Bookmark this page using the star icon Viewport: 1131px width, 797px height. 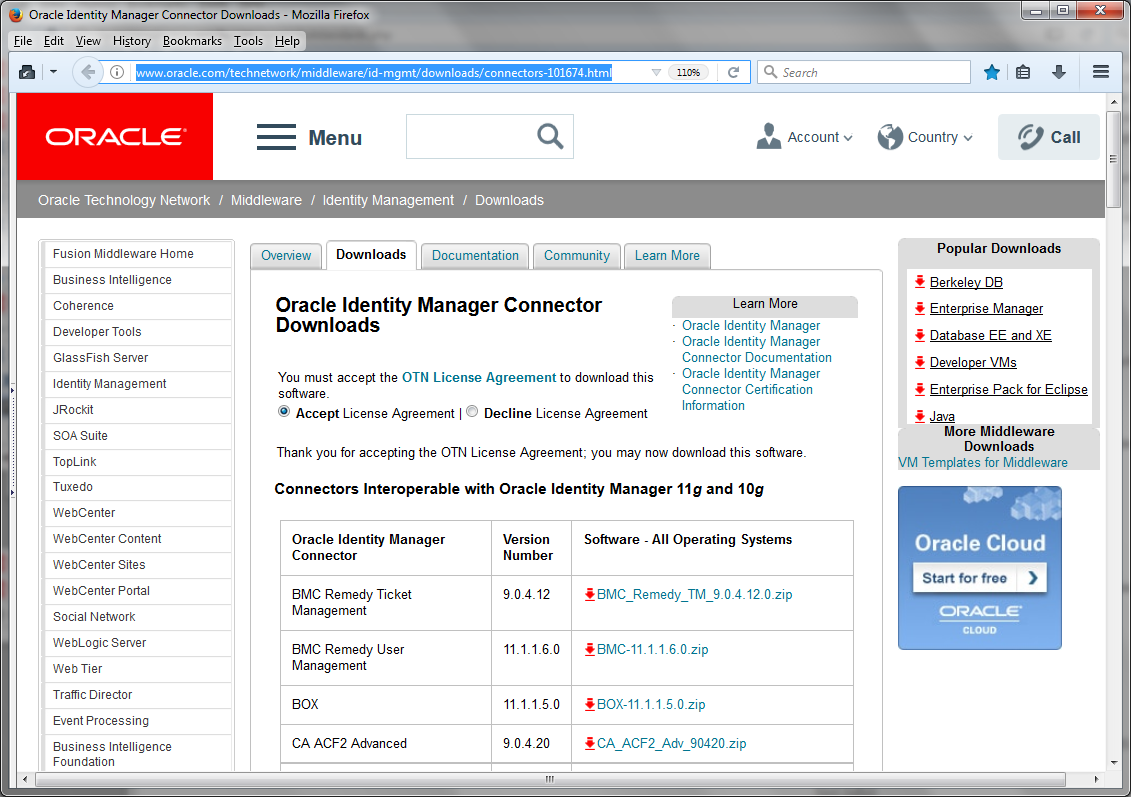991,71
